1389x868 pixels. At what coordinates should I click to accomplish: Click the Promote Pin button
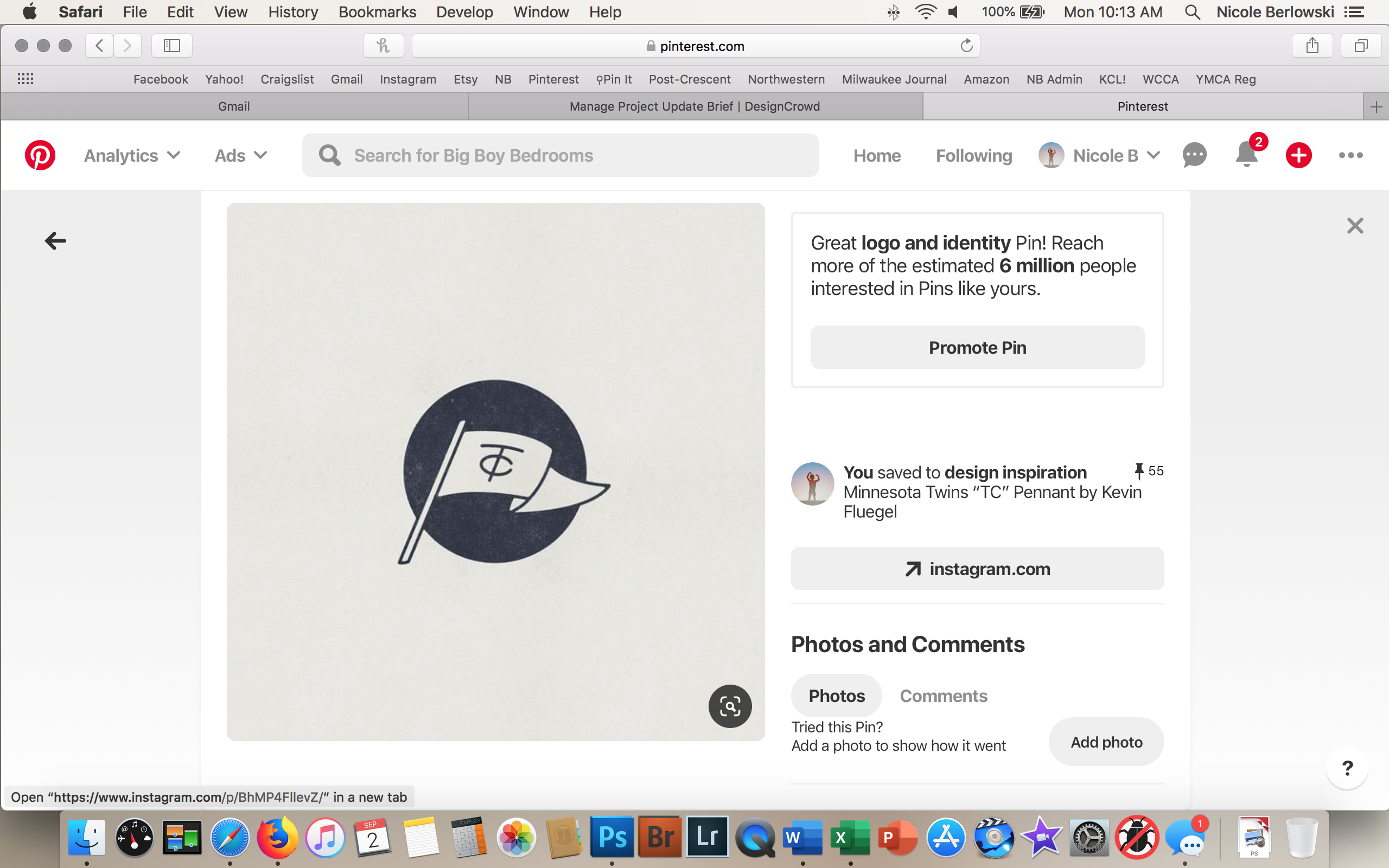tap(977, 347)
